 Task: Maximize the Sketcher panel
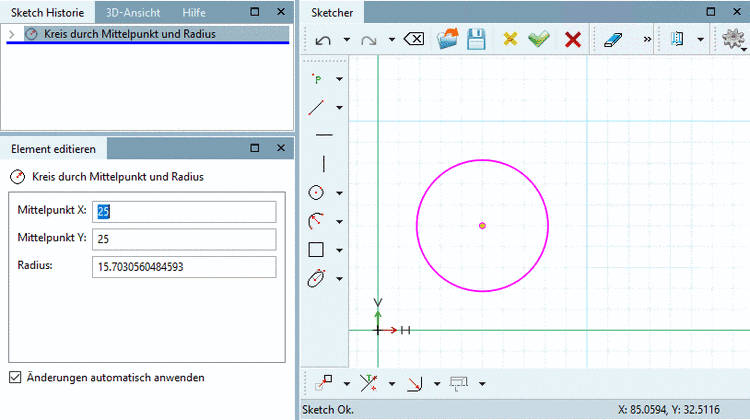tap(711, 12)
